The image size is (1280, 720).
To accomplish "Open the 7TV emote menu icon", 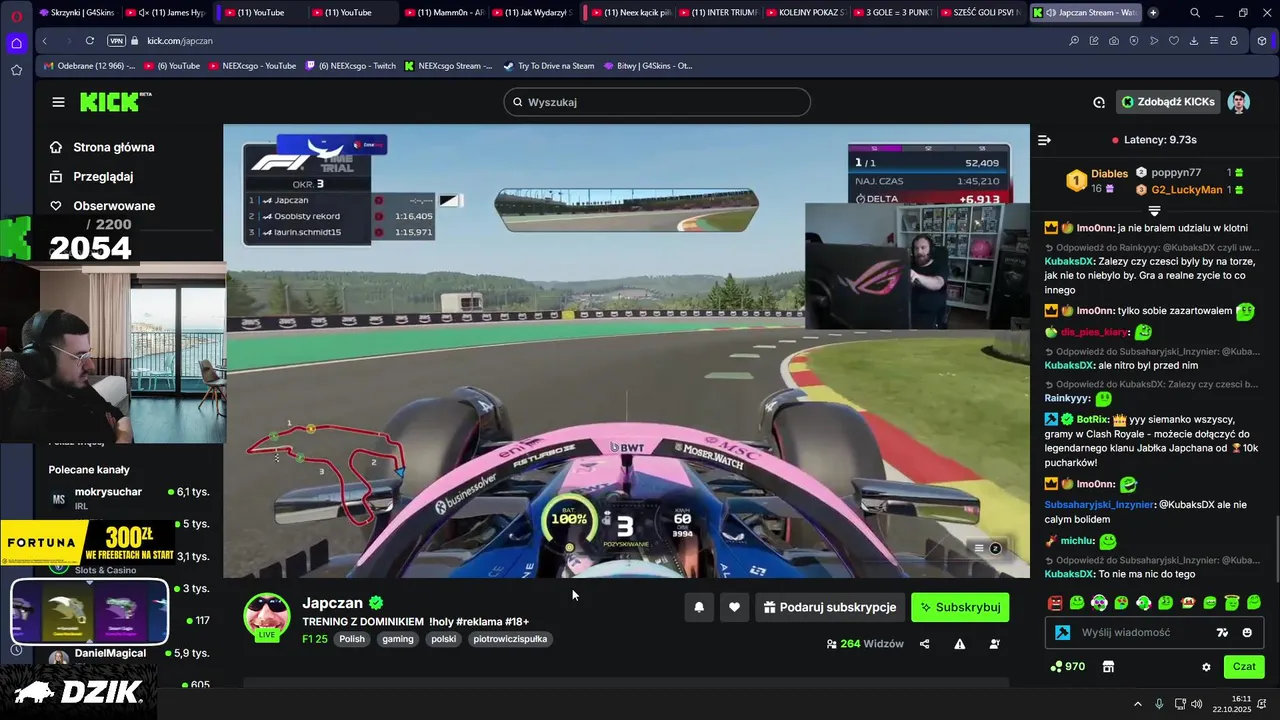I will (x=1222, y=632).
